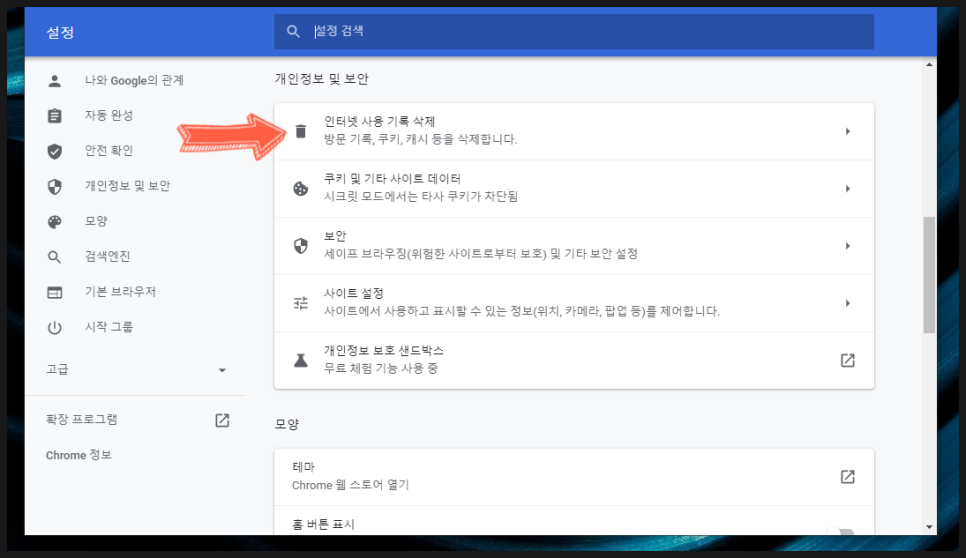
Task: Click the search magnifier icon in settings bar
Action: (293, 31)
